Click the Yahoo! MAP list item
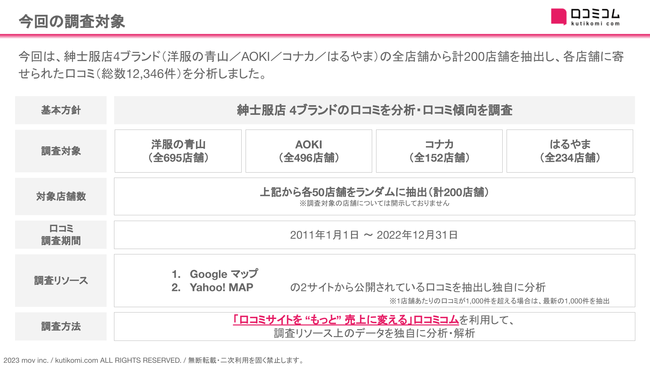 click(212, 287)
